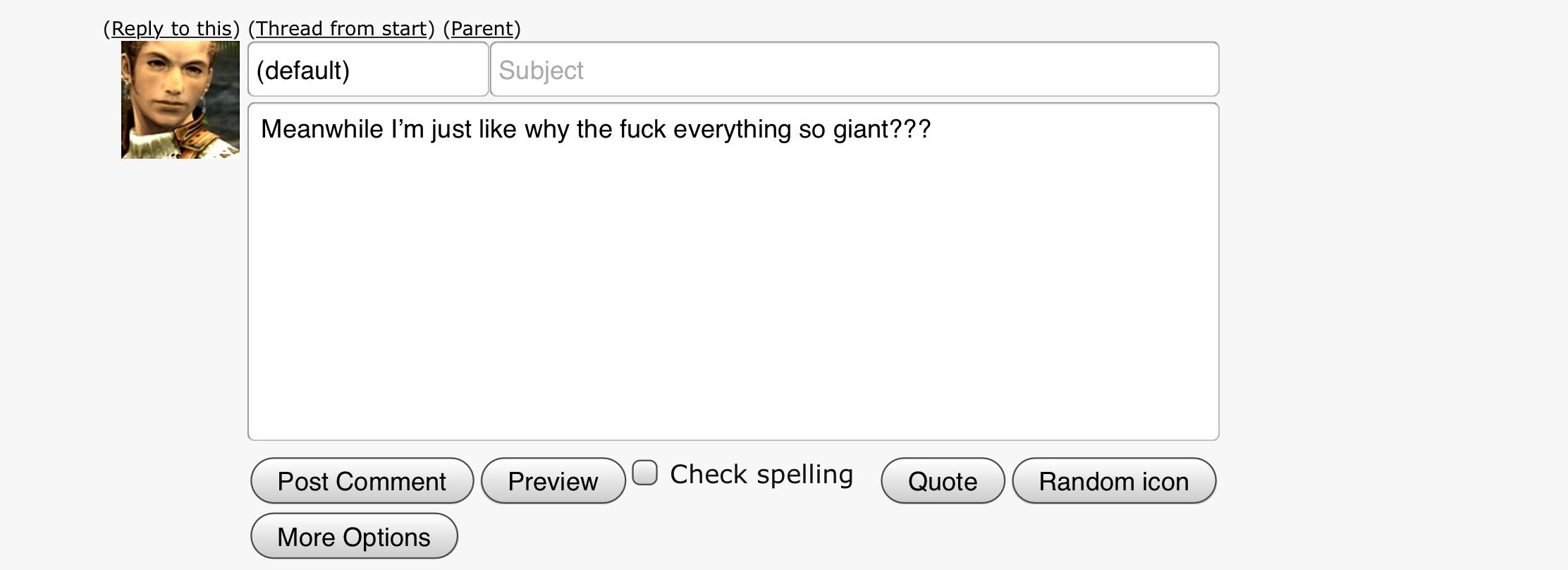Screen dimensions: 1568x570
Task: Follow the Reply to this link
Action: click(x=171, y=29)
